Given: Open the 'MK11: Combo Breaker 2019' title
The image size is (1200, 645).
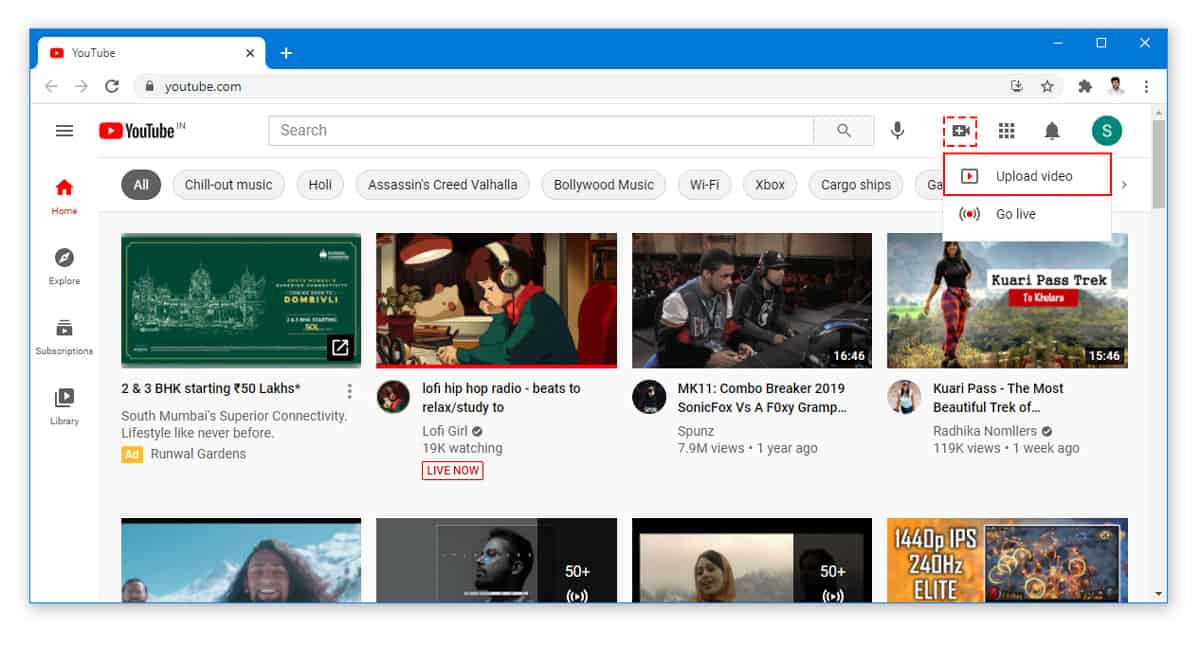Looking at the screenshot, I should pos(762,398).
